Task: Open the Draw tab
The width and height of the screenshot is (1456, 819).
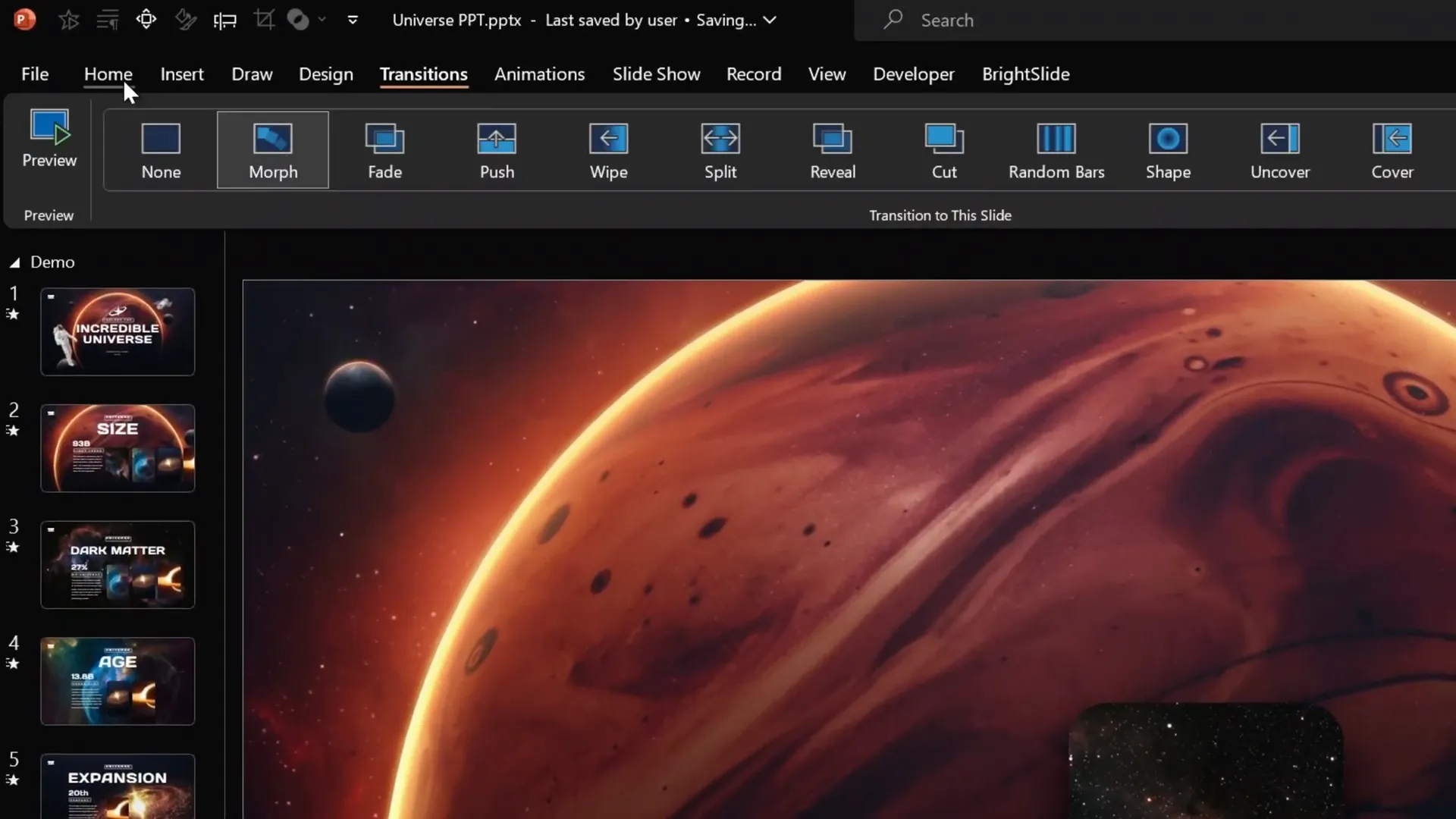Action: click(x=252, y=74)
